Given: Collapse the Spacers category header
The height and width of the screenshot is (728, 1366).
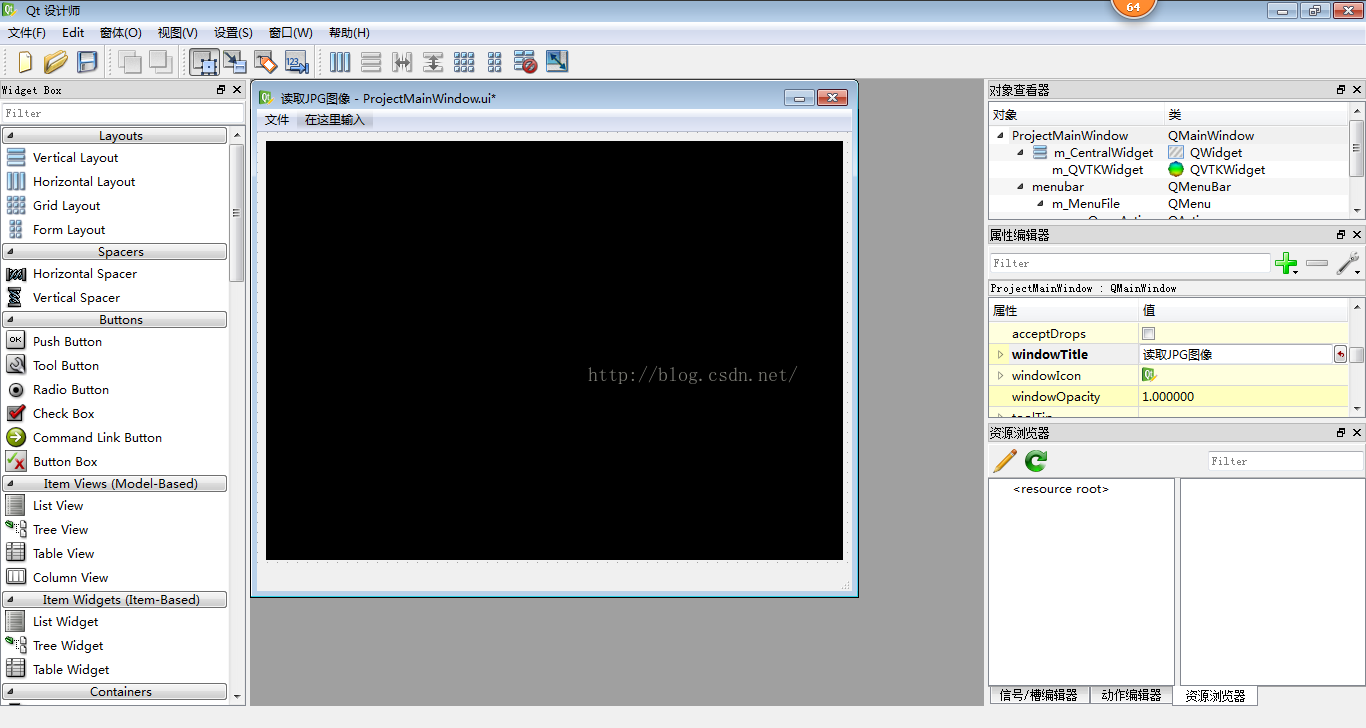Looking at the screenshot, I should 115,251.
